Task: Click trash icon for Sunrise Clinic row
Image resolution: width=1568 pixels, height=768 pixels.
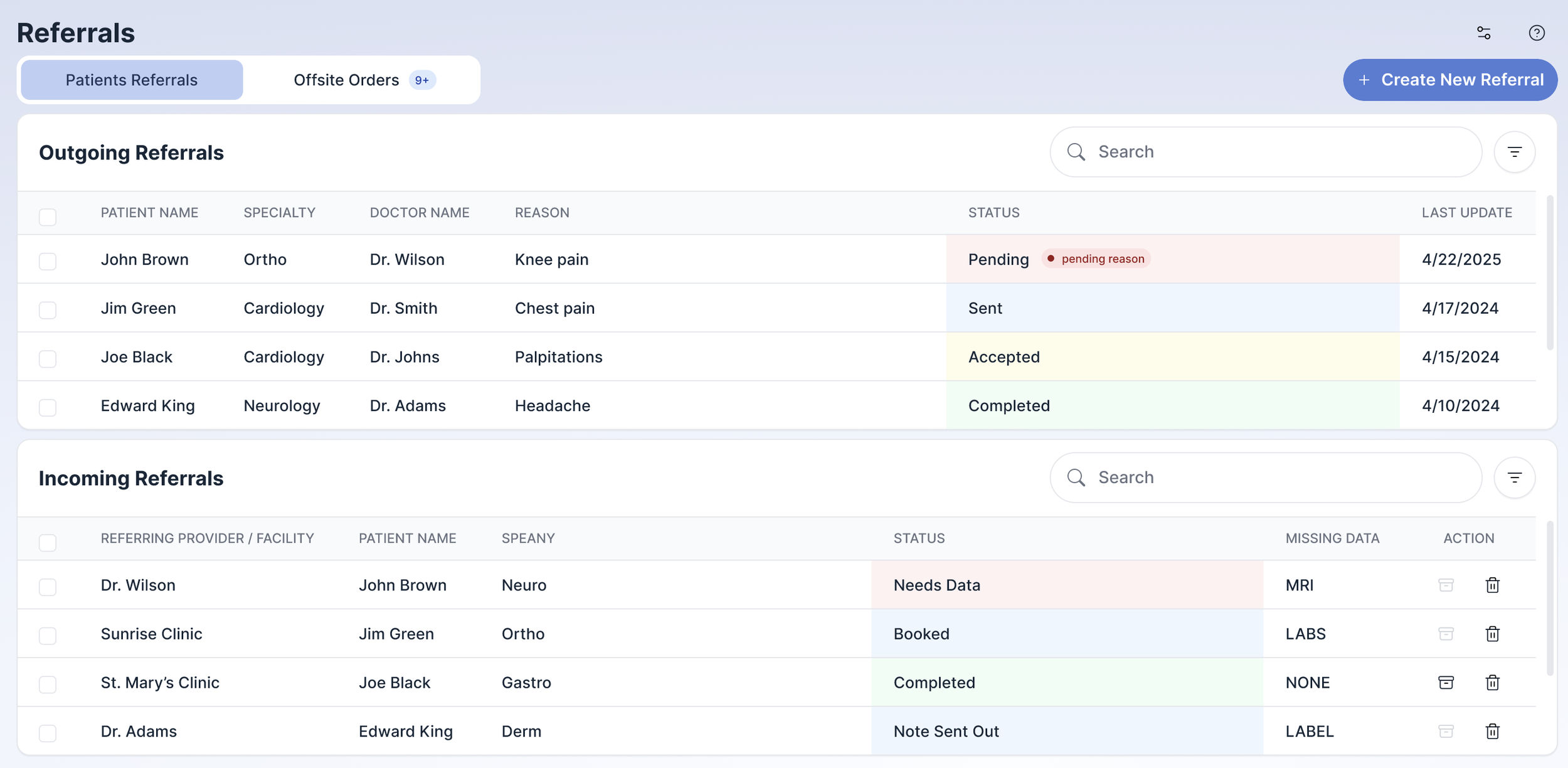Action: 1492,634
